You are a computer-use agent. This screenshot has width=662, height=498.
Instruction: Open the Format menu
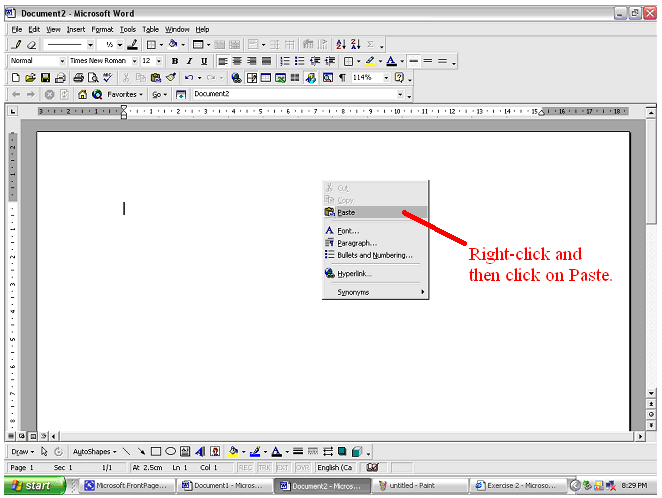(x=102, y=30)
